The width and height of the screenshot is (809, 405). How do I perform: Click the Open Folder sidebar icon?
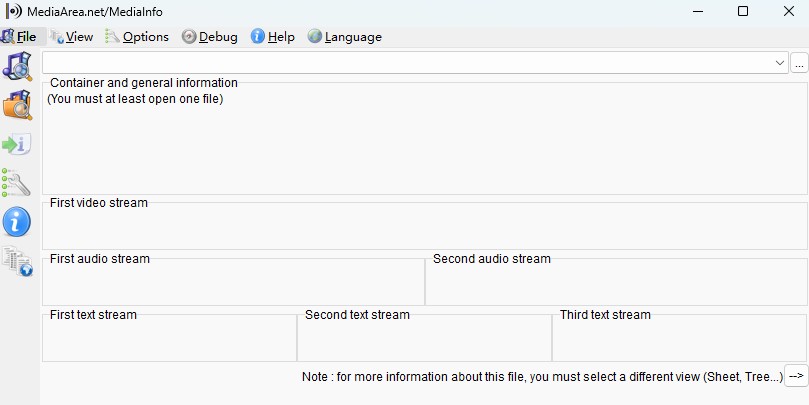click(x=18, y=104)
